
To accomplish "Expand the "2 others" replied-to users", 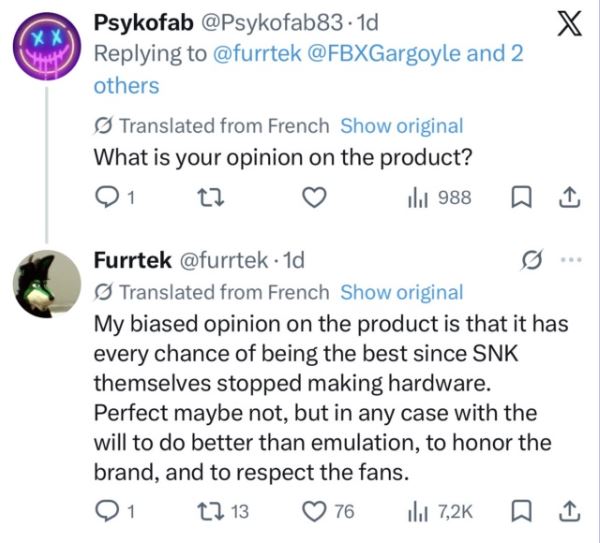I will 125,85.
